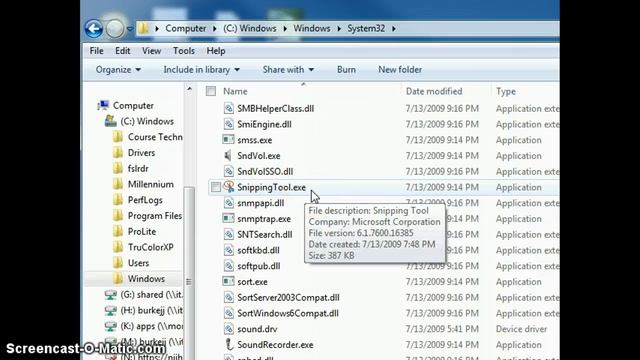This screenshot has height=360, width=640.
Task: Select the Millennium folder in the tree
Action: click(x=151, y=184)
